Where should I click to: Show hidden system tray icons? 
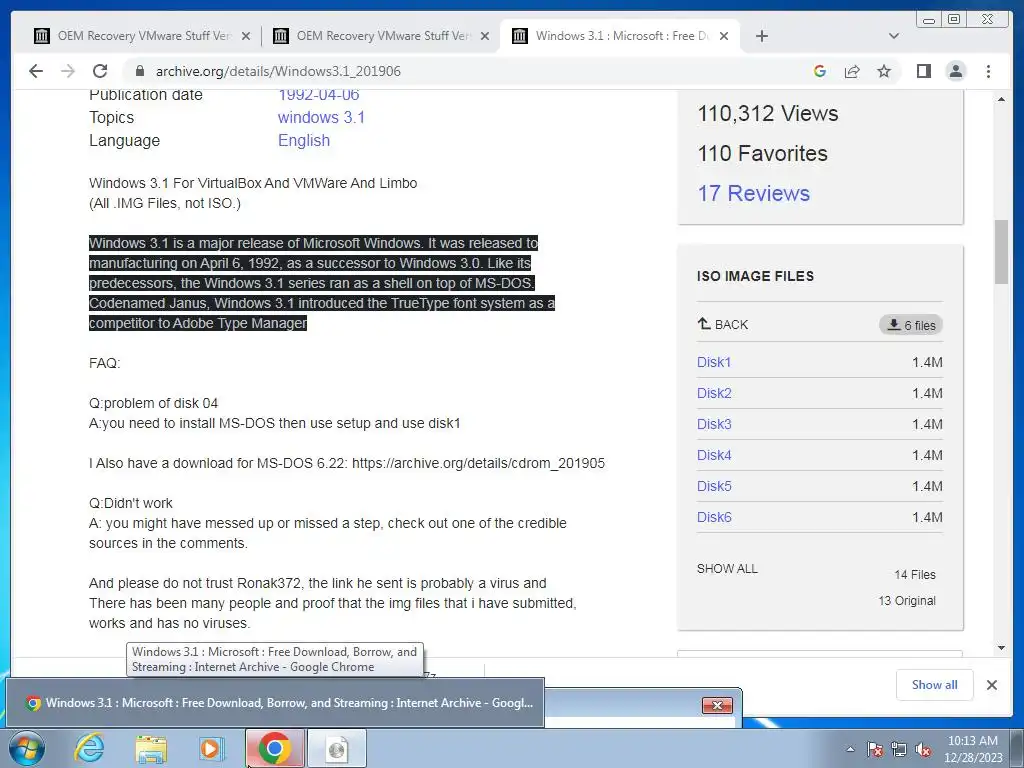pyautogui.click(x=850, y=749)
